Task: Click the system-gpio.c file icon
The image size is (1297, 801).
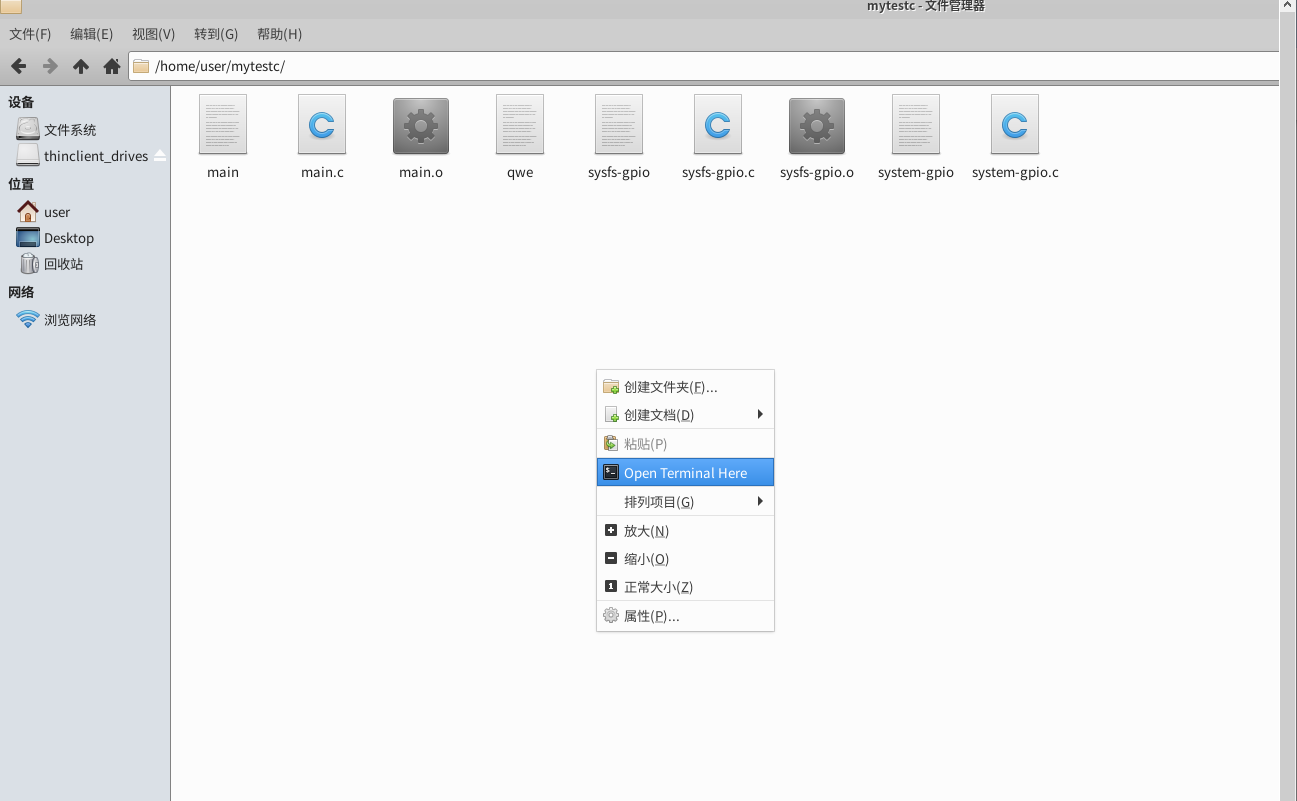Action: coord(1014,126)
